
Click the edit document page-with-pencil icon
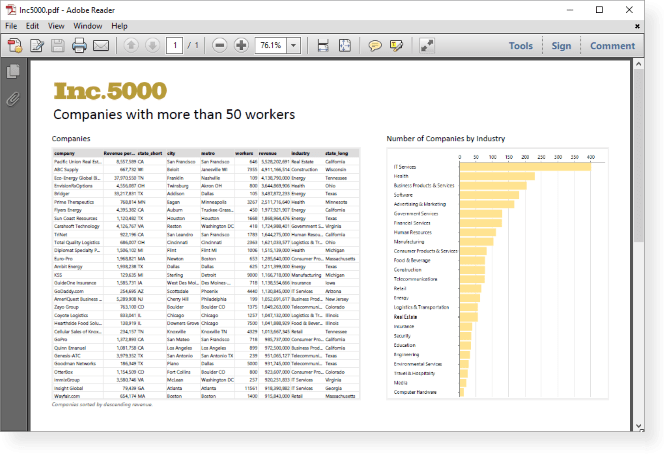(x=37, y=45)
